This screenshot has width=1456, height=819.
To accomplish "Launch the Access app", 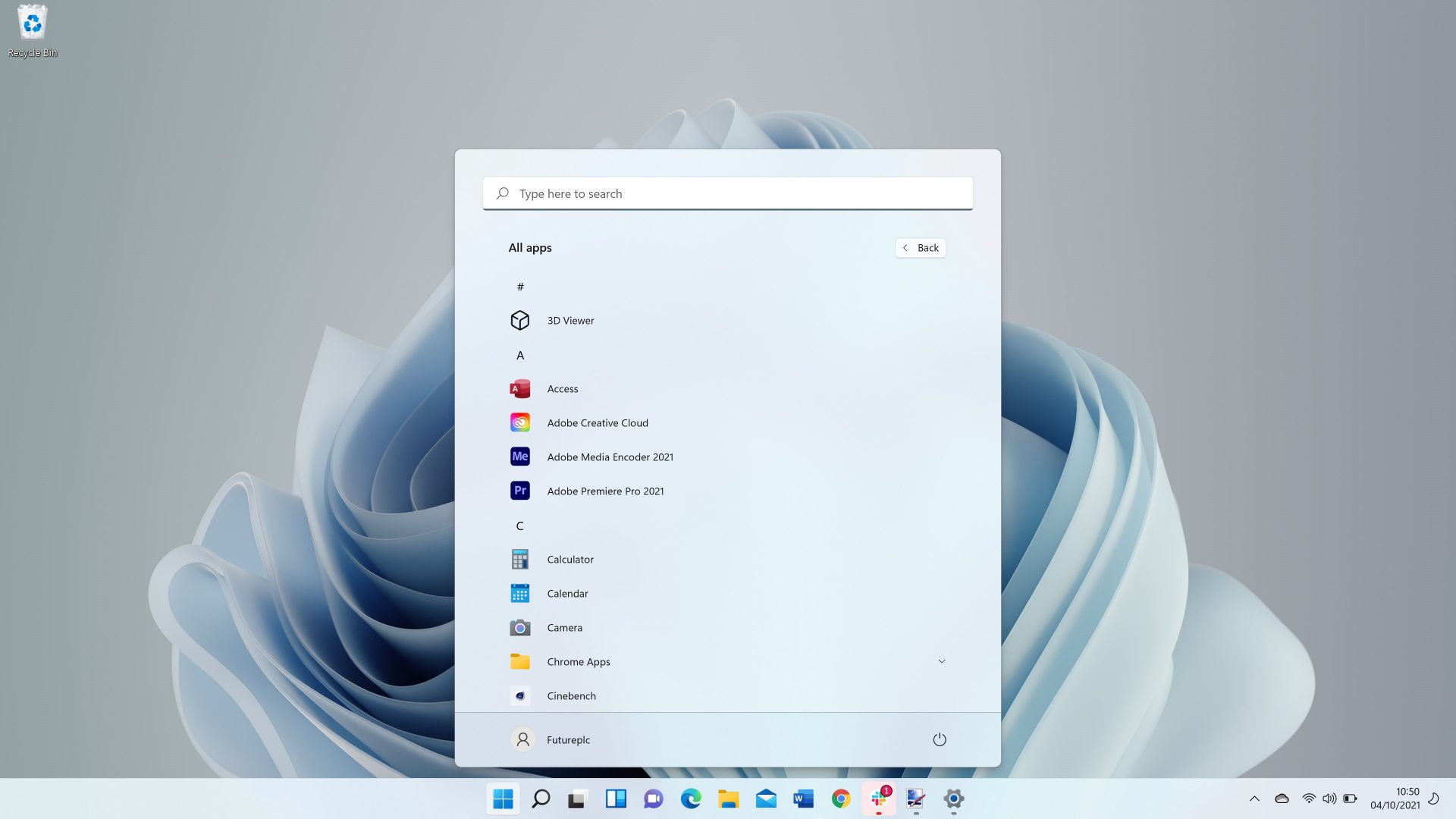I will [x=562, y=388].
